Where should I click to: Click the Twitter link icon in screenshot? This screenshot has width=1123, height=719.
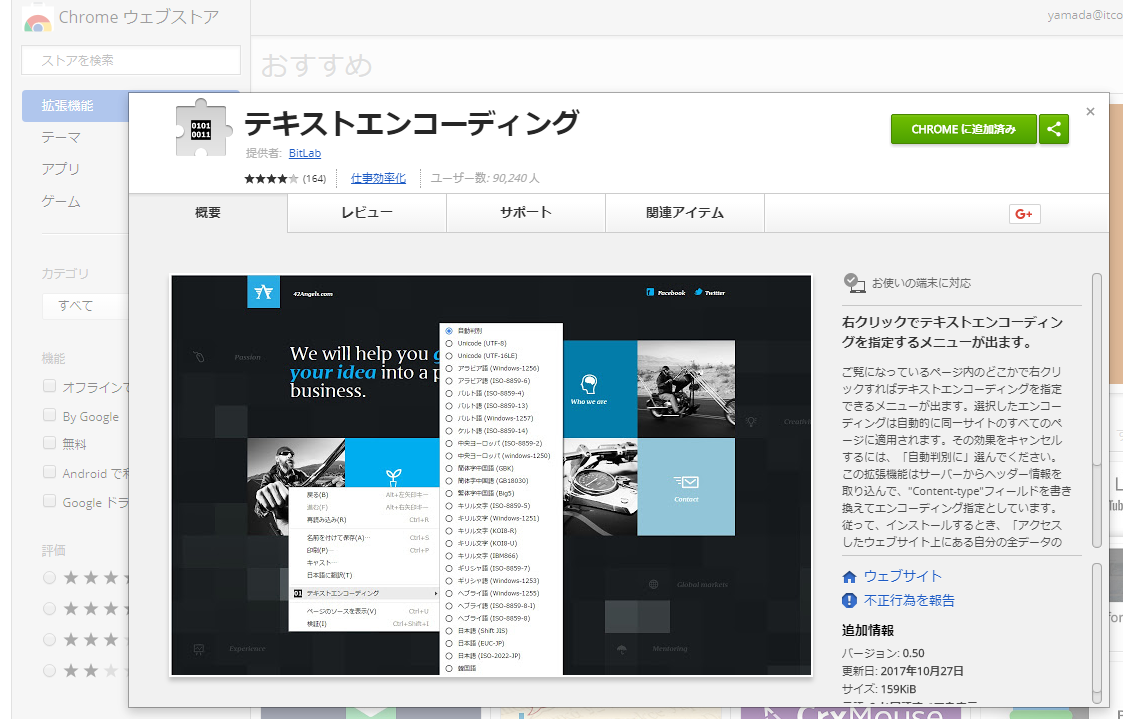pos(698,292)
